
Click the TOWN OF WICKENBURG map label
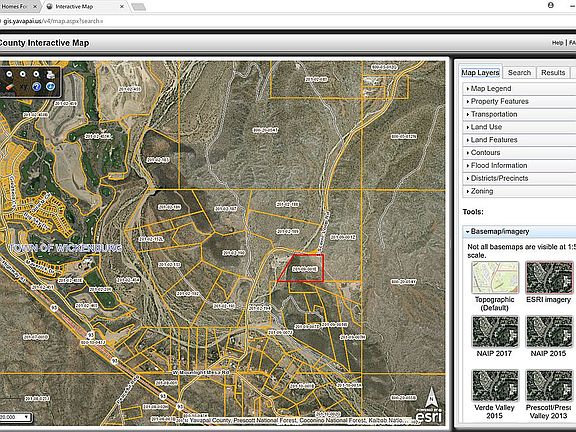coord(65,248)
